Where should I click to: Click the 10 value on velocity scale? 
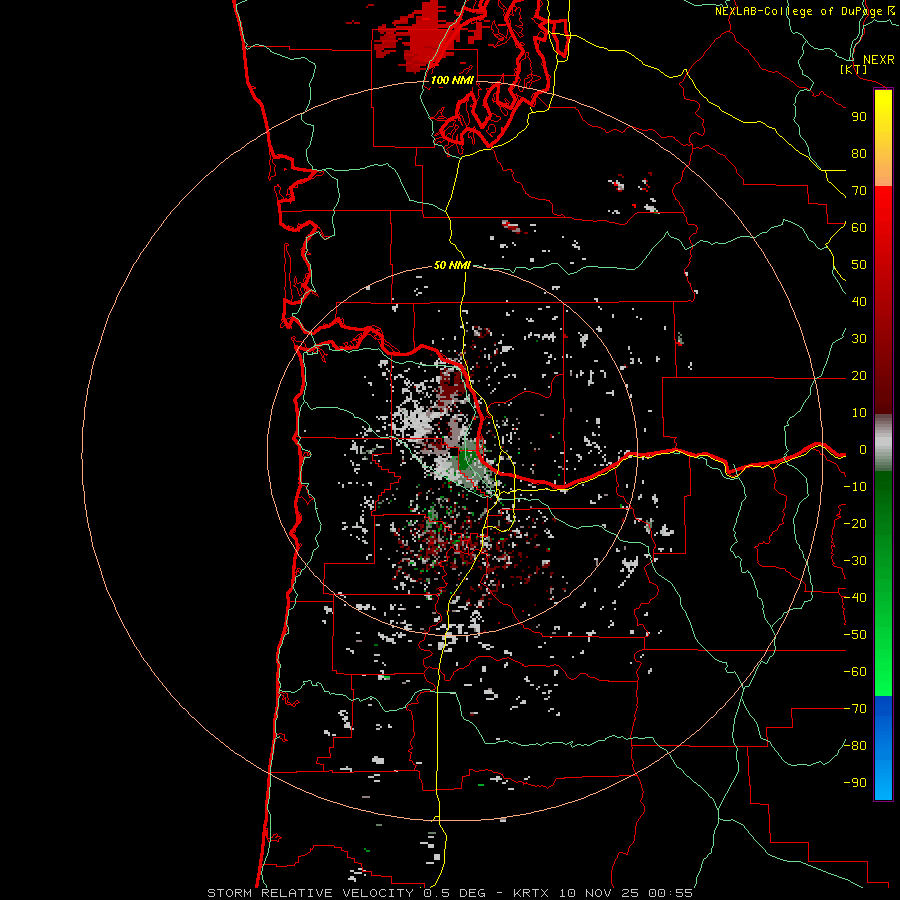pyautogui.click(x=859, y=413)
